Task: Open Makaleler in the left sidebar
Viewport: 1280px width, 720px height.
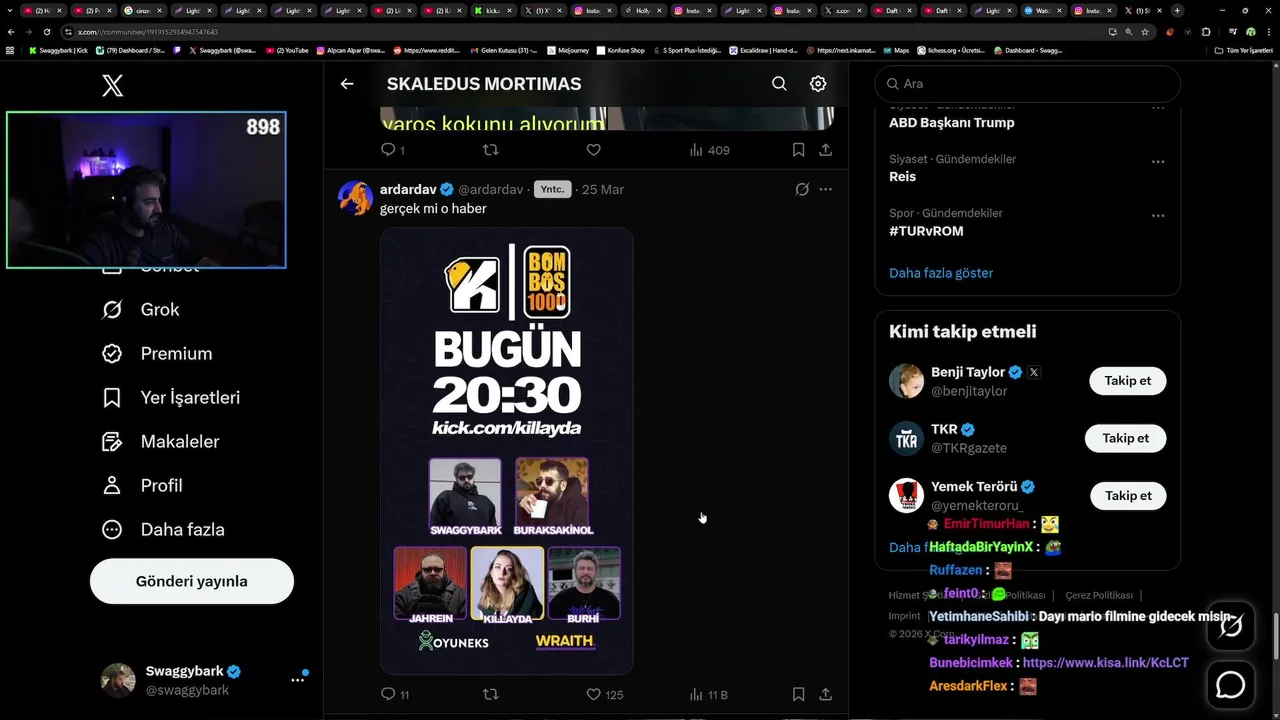Action: 160,441
